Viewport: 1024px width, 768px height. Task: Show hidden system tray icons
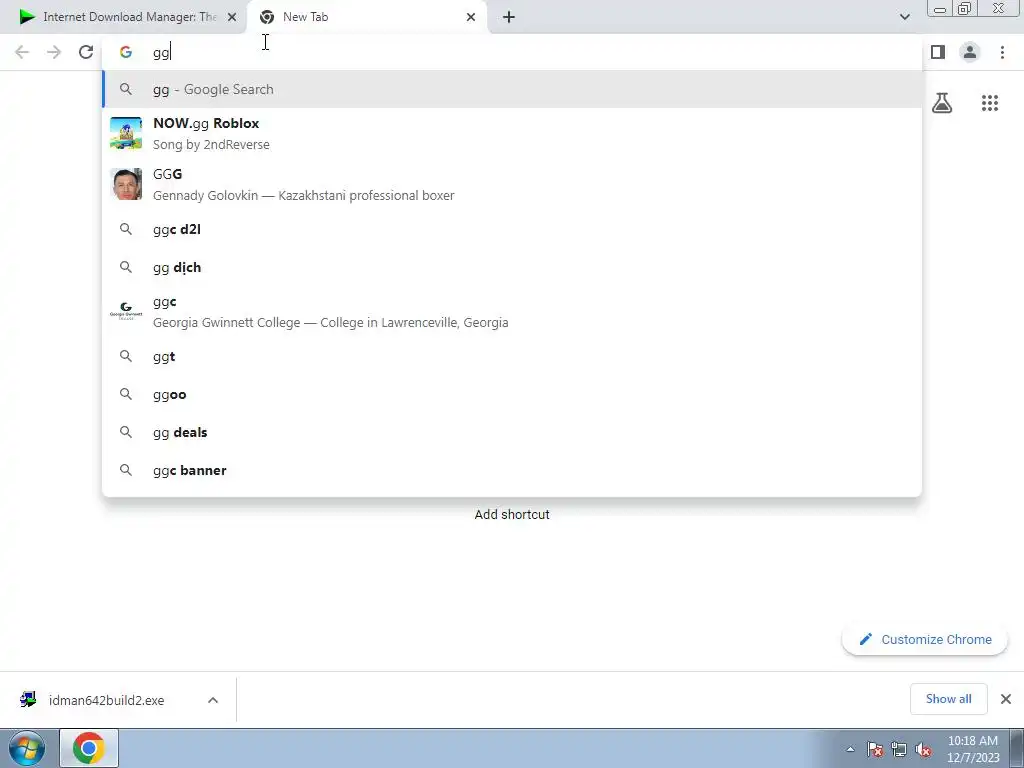(x=850, y=749)
